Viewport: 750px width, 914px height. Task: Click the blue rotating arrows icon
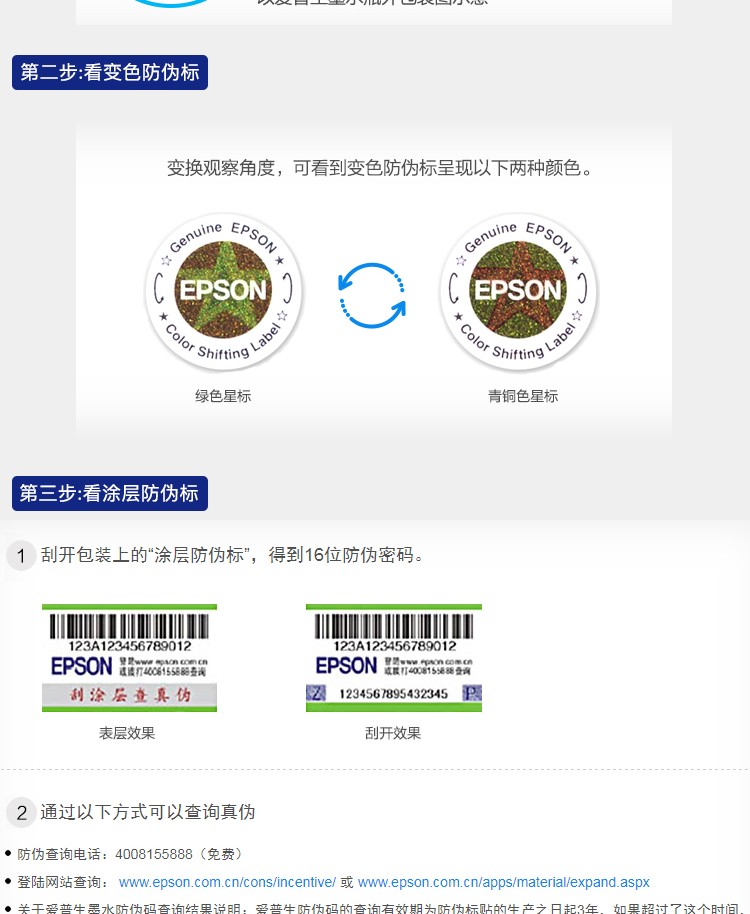click(x=372, y=295)
